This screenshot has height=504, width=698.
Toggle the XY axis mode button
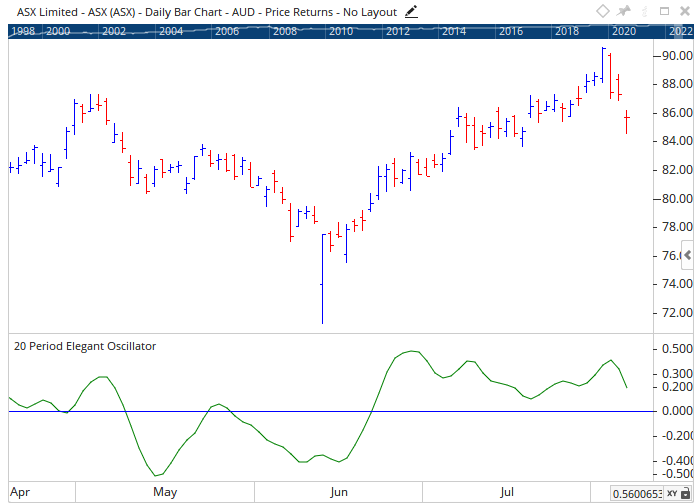point(672,493)
